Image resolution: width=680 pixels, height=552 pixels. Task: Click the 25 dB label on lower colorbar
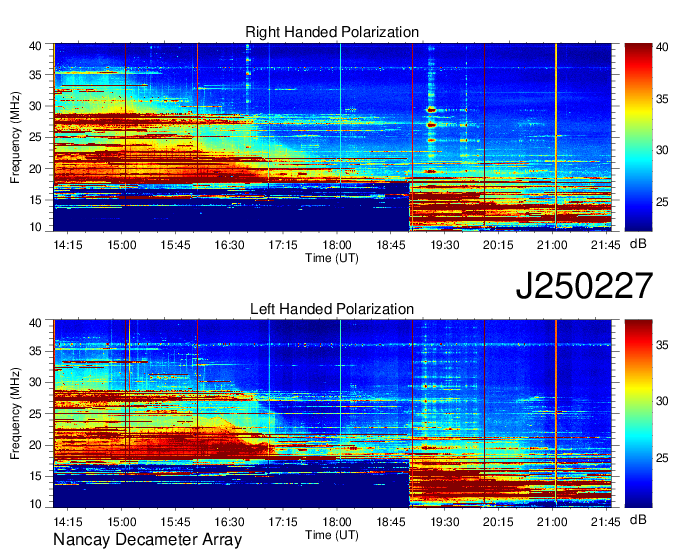coord(662,458)
